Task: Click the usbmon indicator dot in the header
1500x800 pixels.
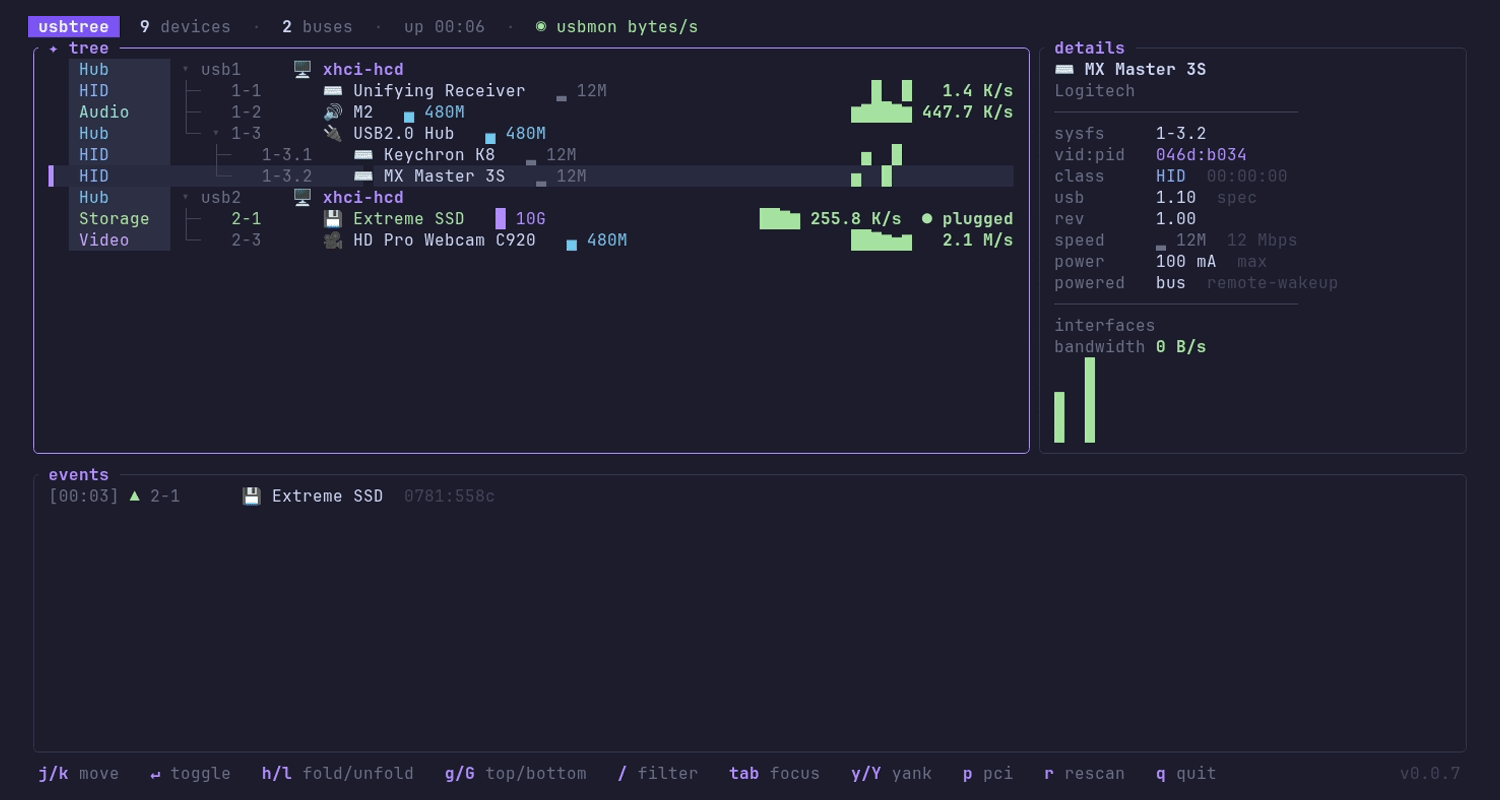Action: click(x=541, y=26)
